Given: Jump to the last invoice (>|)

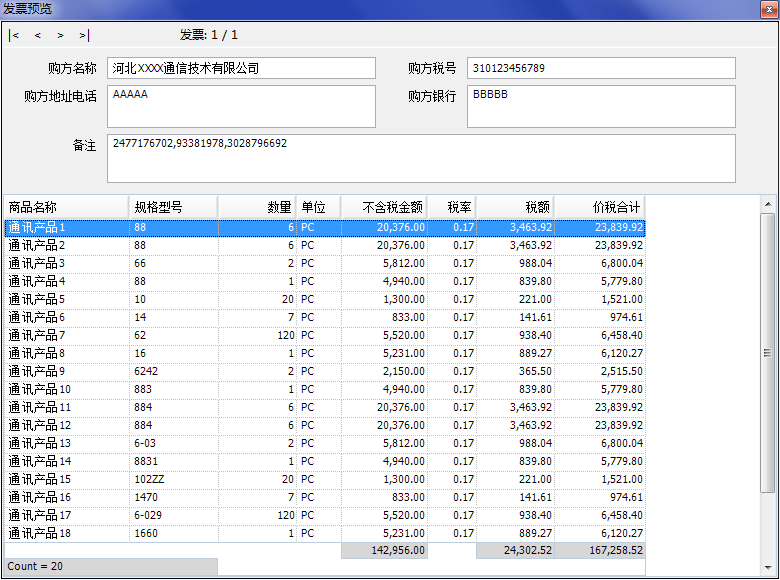Looking at the screenshot, I should pyautogui.click(x=84, y=35).
